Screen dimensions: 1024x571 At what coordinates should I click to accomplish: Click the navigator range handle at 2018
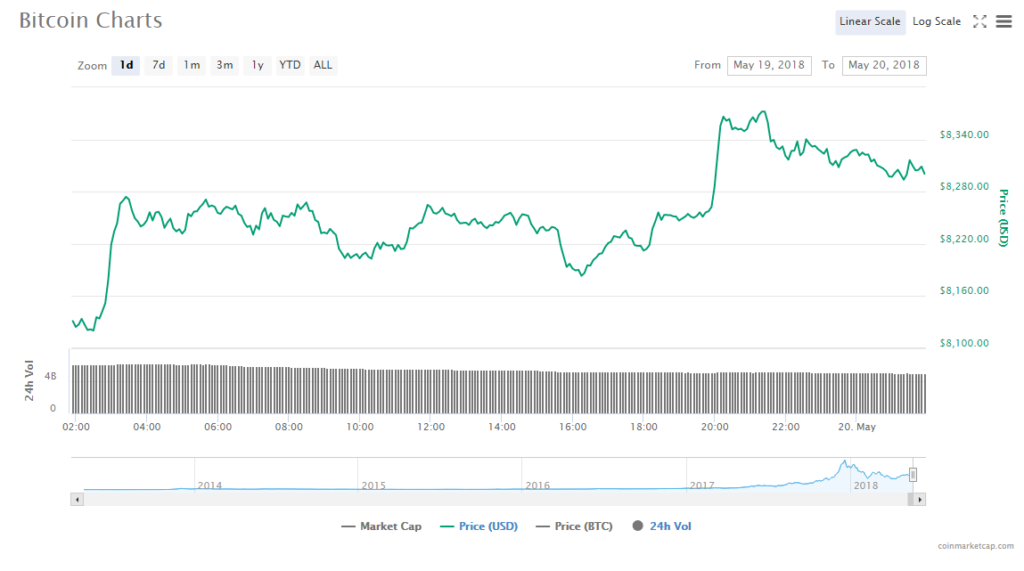(x=912, y=475)
